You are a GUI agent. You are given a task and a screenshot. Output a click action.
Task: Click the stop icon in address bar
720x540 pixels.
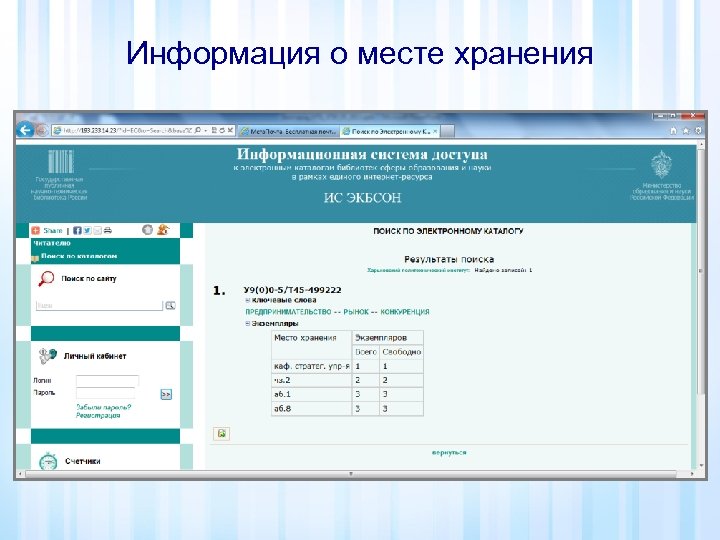(230, 131)
